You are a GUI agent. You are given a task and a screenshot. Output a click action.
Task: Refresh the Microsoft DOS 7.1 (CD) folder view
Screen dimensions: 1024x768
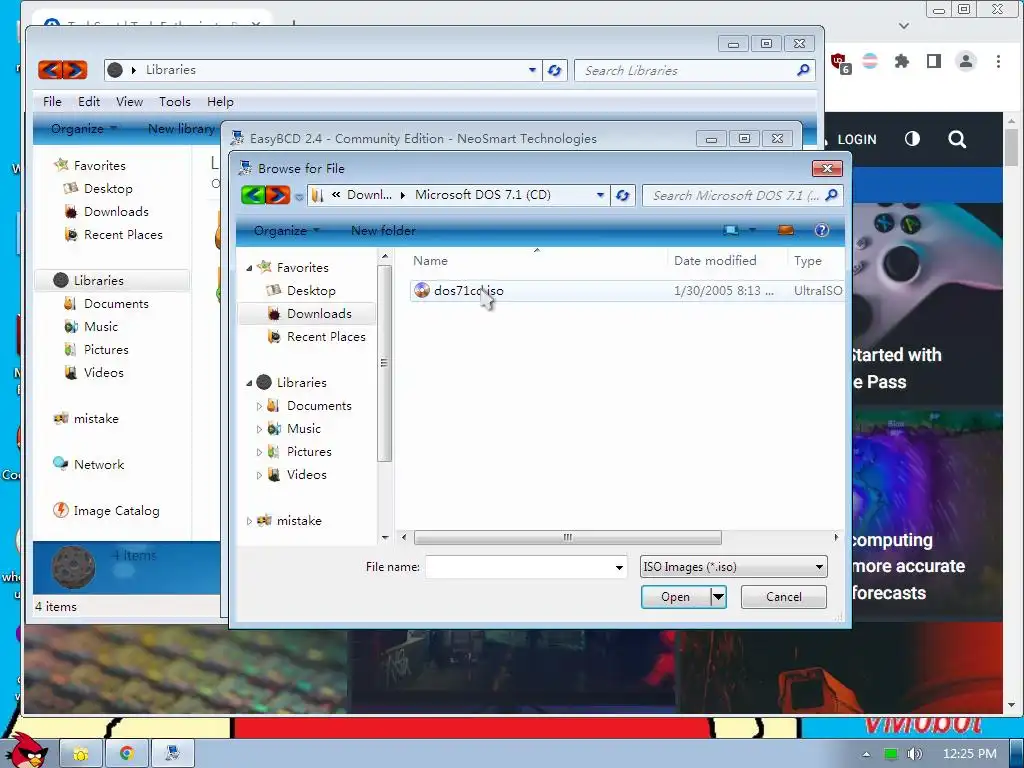[622, 195]
